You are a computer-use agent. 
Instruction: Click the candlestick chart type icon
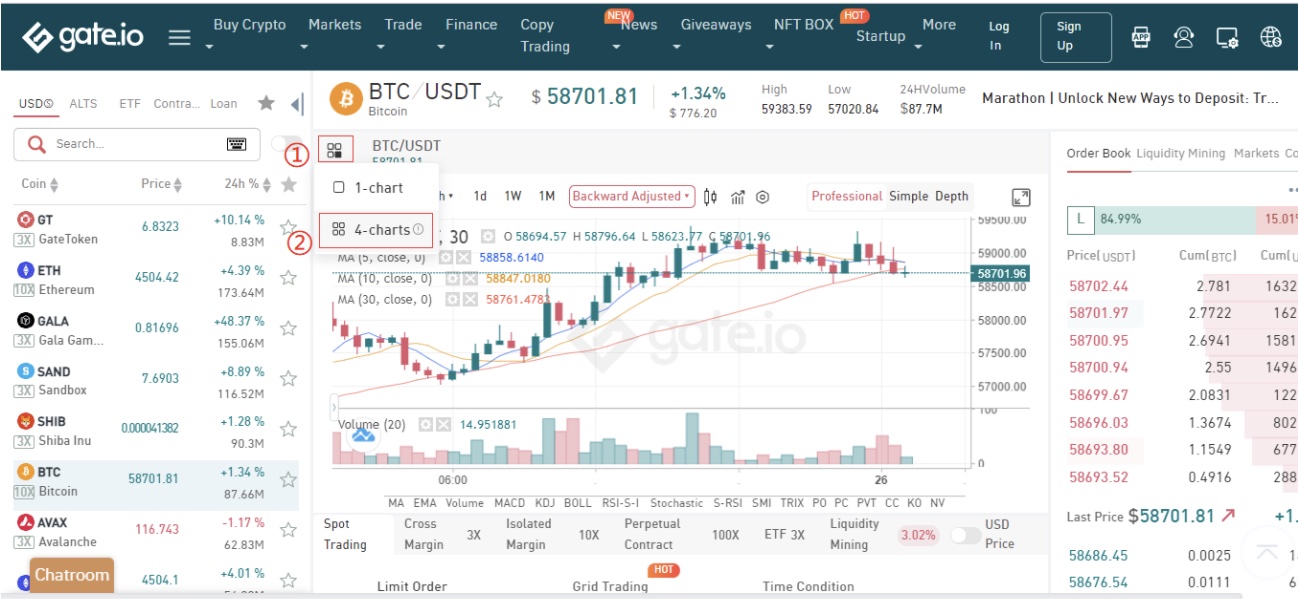click(x=711, y=197)
